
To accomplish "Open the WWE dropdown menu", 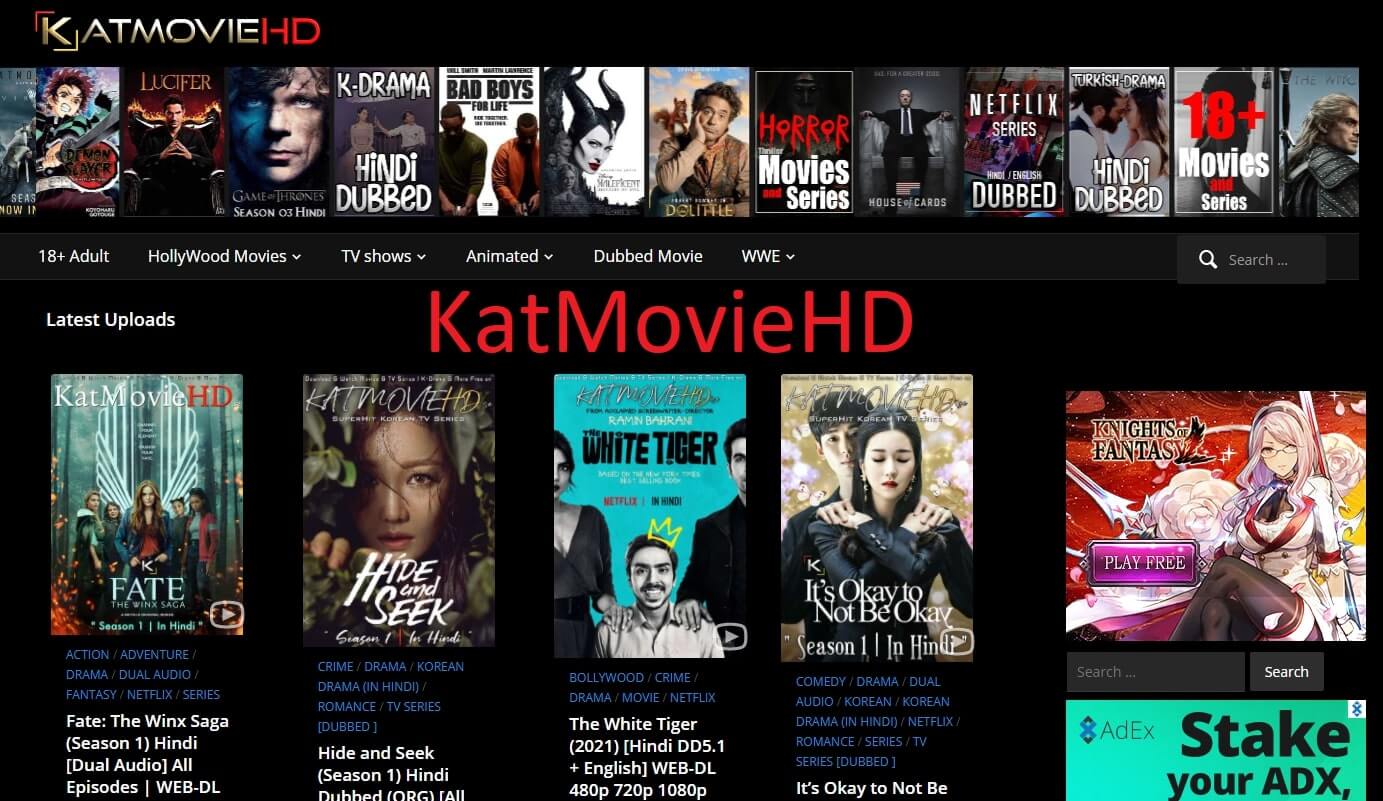I will click(768, 256).
